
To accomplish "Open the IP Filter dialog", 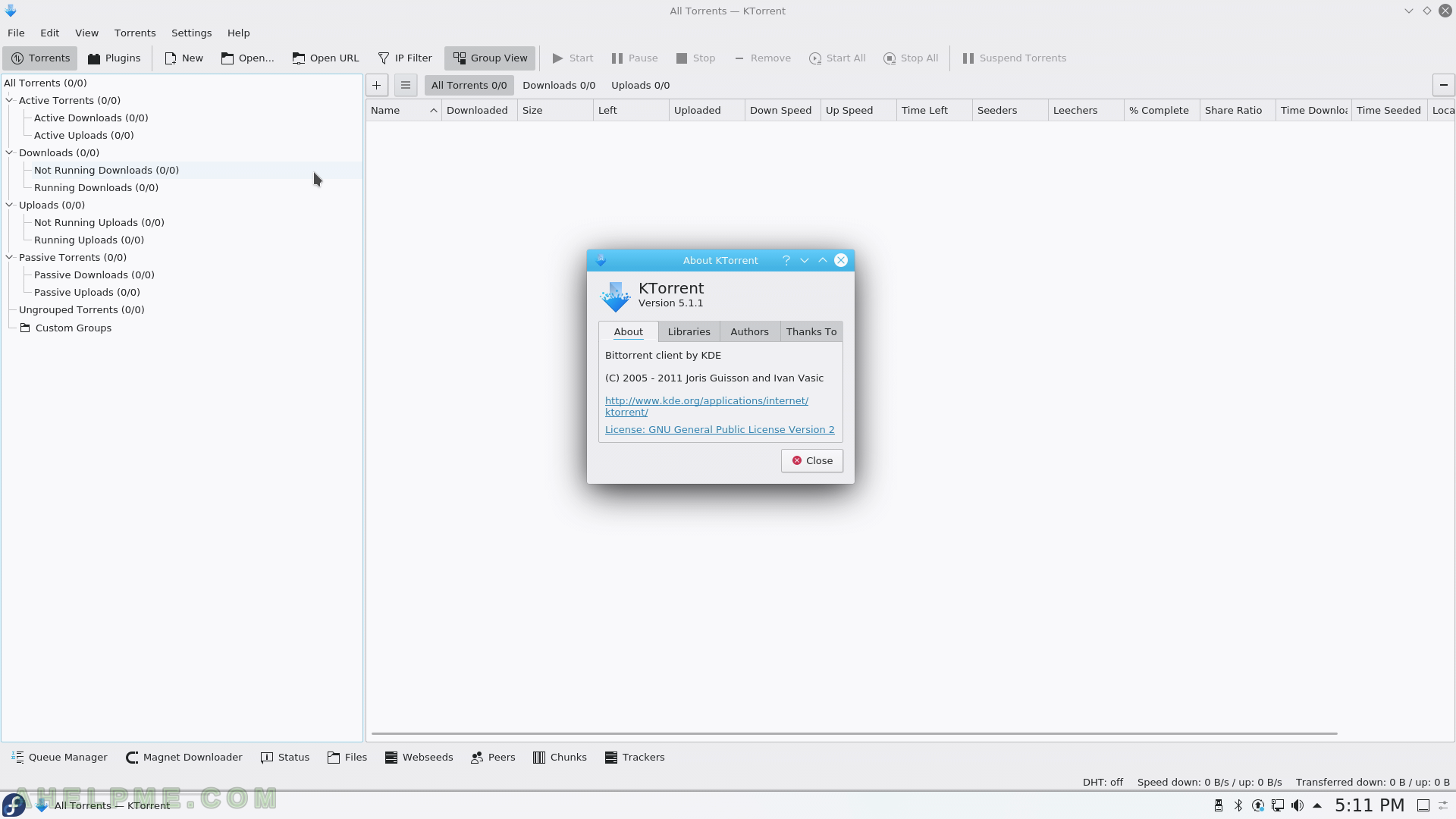I will (404, 58).
